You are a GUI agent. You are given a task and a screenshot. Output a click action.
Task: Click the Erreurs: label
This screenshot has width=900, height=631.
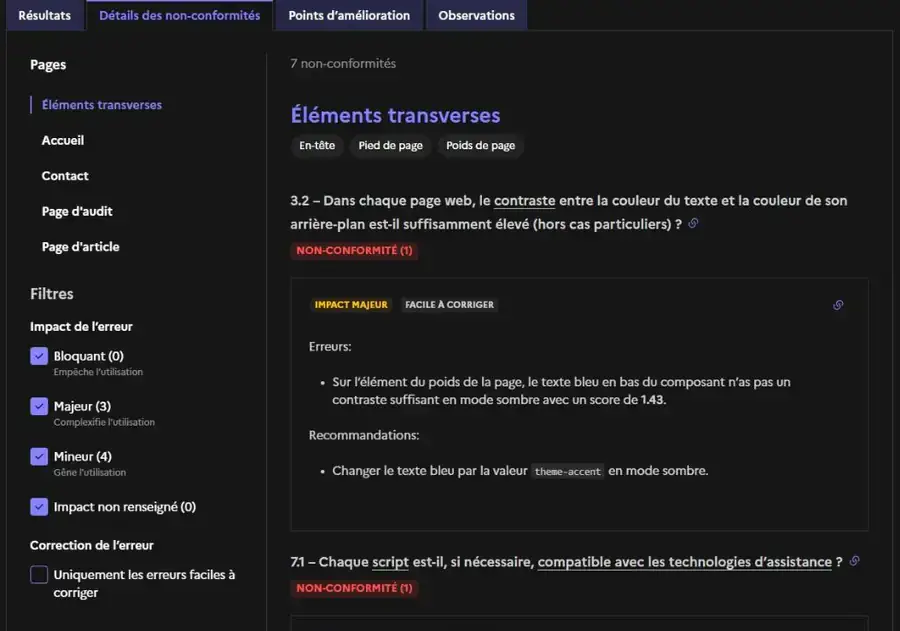pos(330,347)
